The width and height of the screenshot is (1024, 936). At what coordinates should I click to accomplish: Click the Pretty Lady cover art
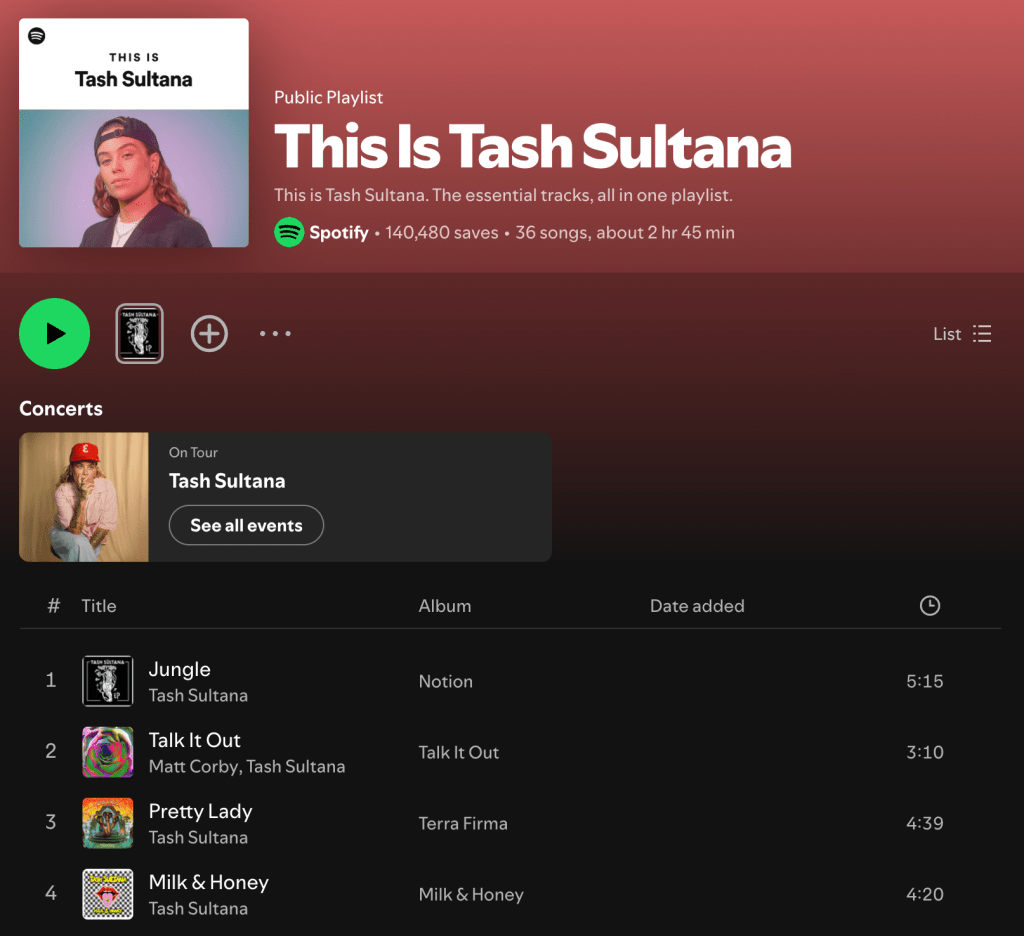coord(108,823)
